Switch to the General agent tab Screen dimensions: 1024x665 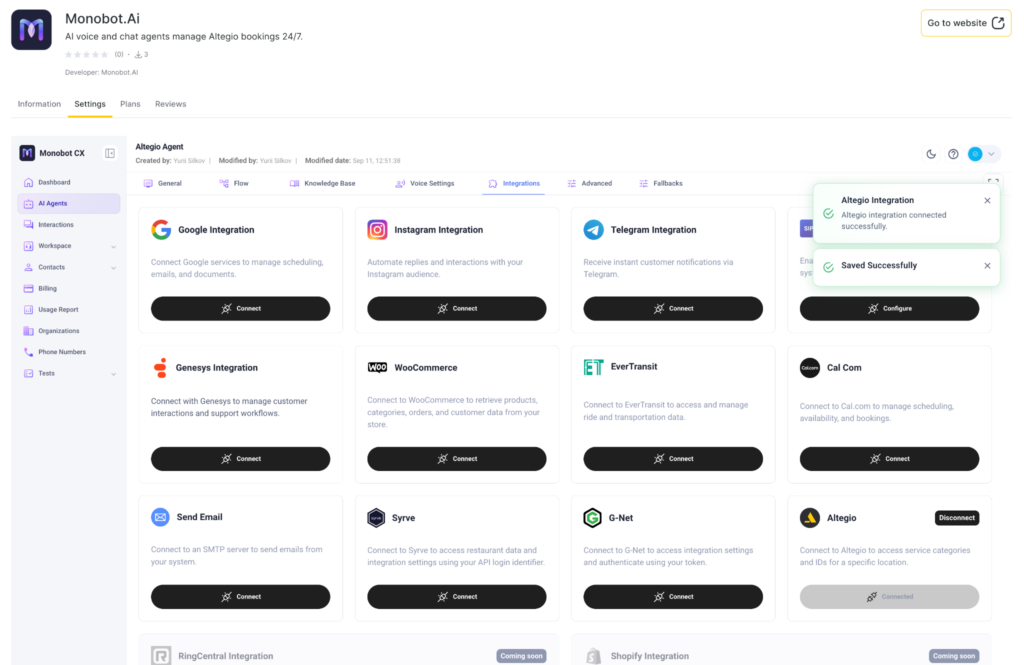tap(163, 184)
